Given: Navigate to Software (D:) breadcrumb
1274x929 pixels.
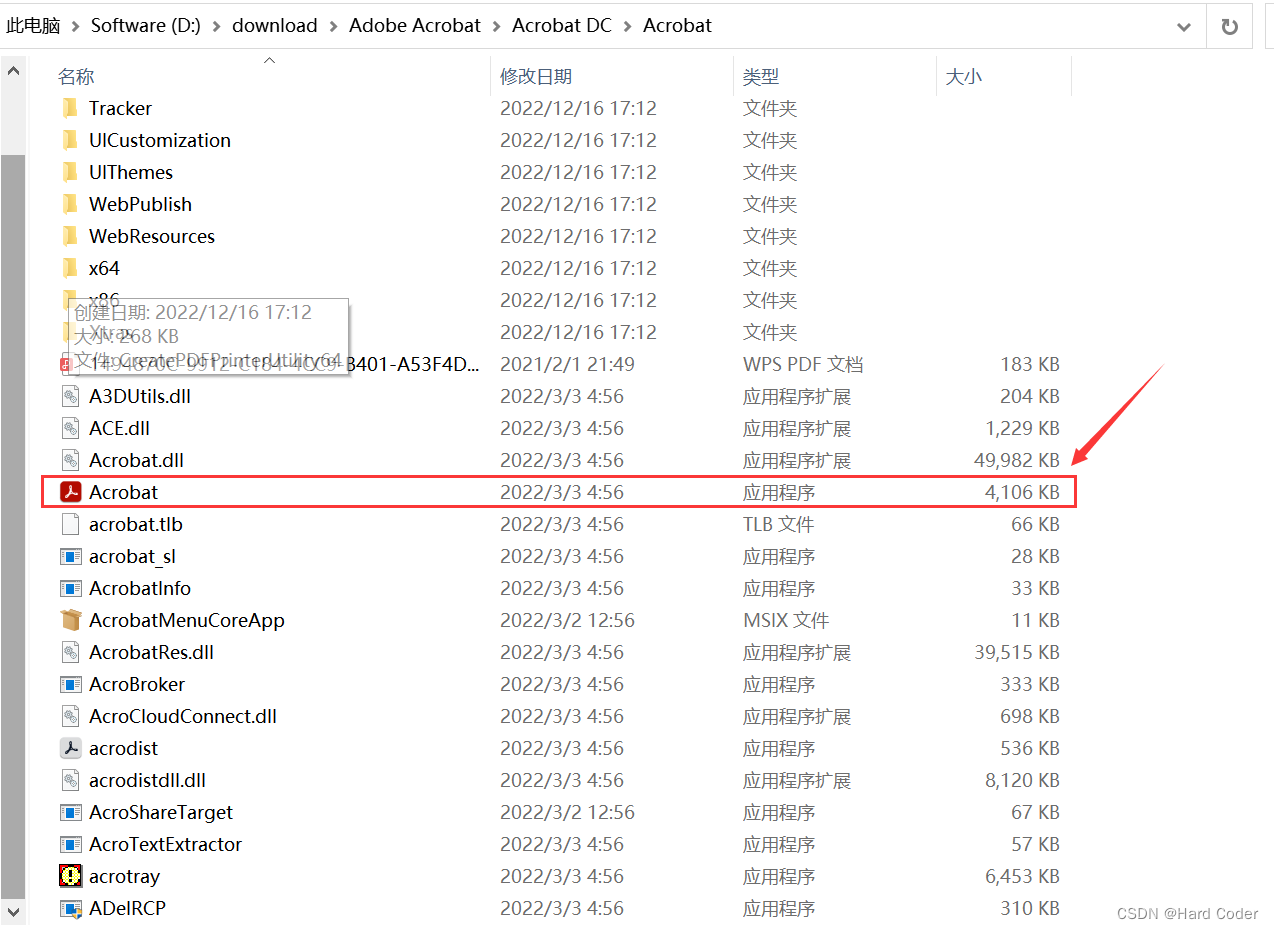Looking at the screenshot, I should click(x=146, y=26).
